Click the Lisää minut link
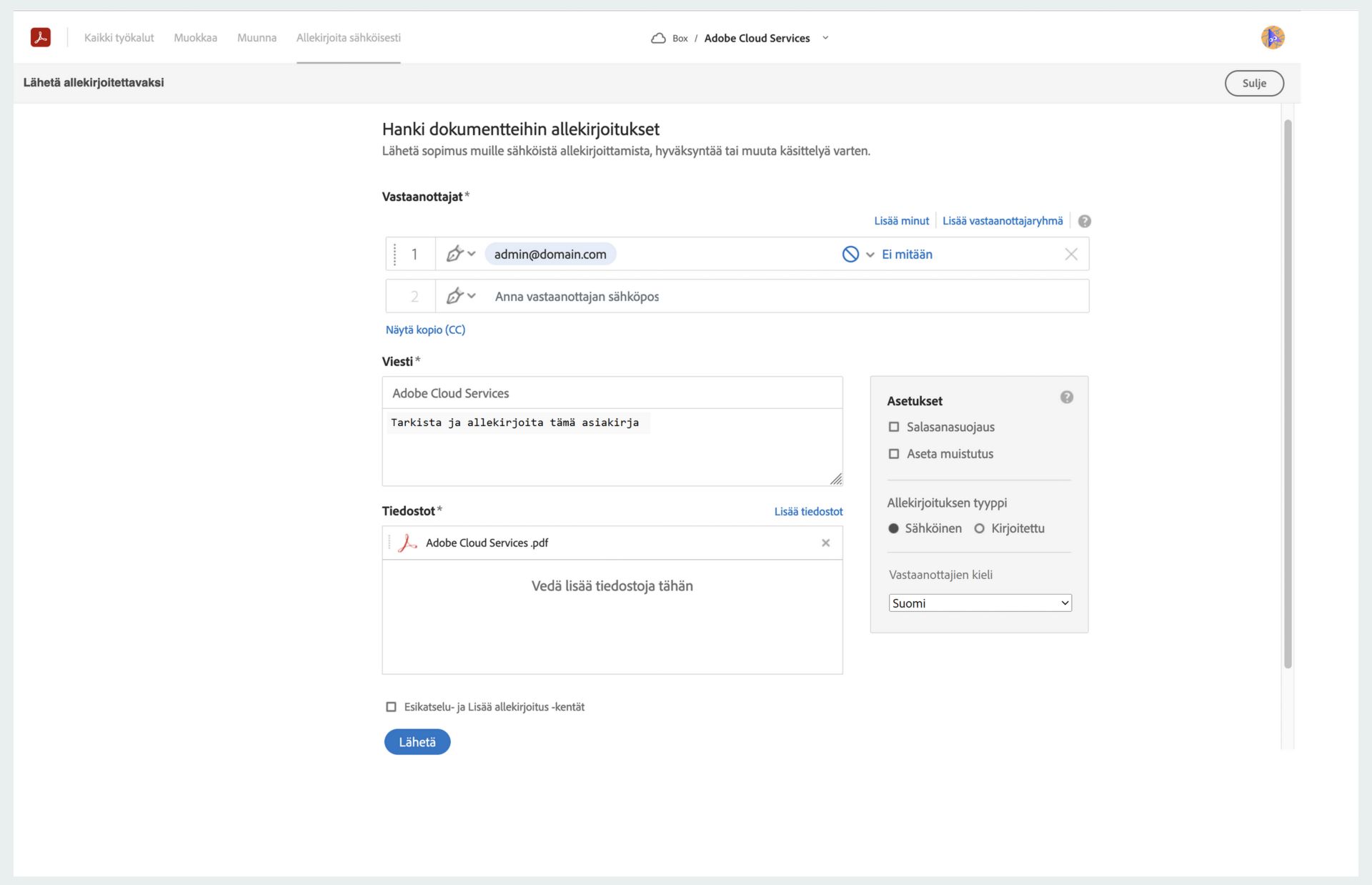The height and width of the screenshot is (885, 1372). tap(901, 221)
